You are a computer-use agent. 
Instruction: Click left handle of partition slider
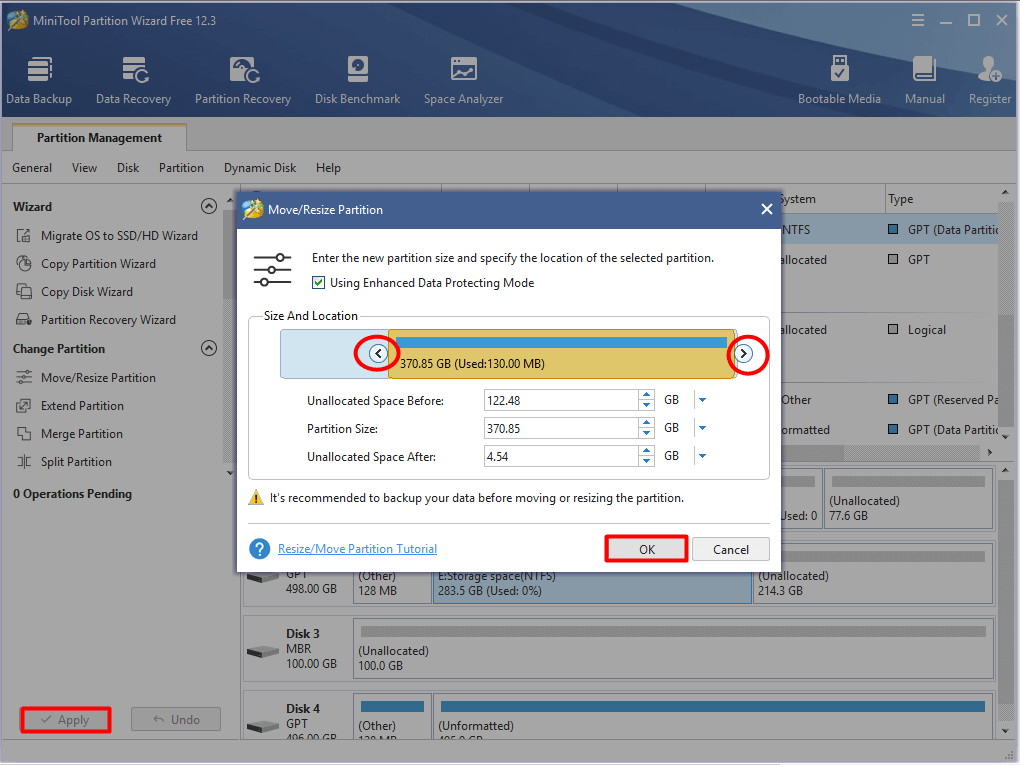pos(378,353)
